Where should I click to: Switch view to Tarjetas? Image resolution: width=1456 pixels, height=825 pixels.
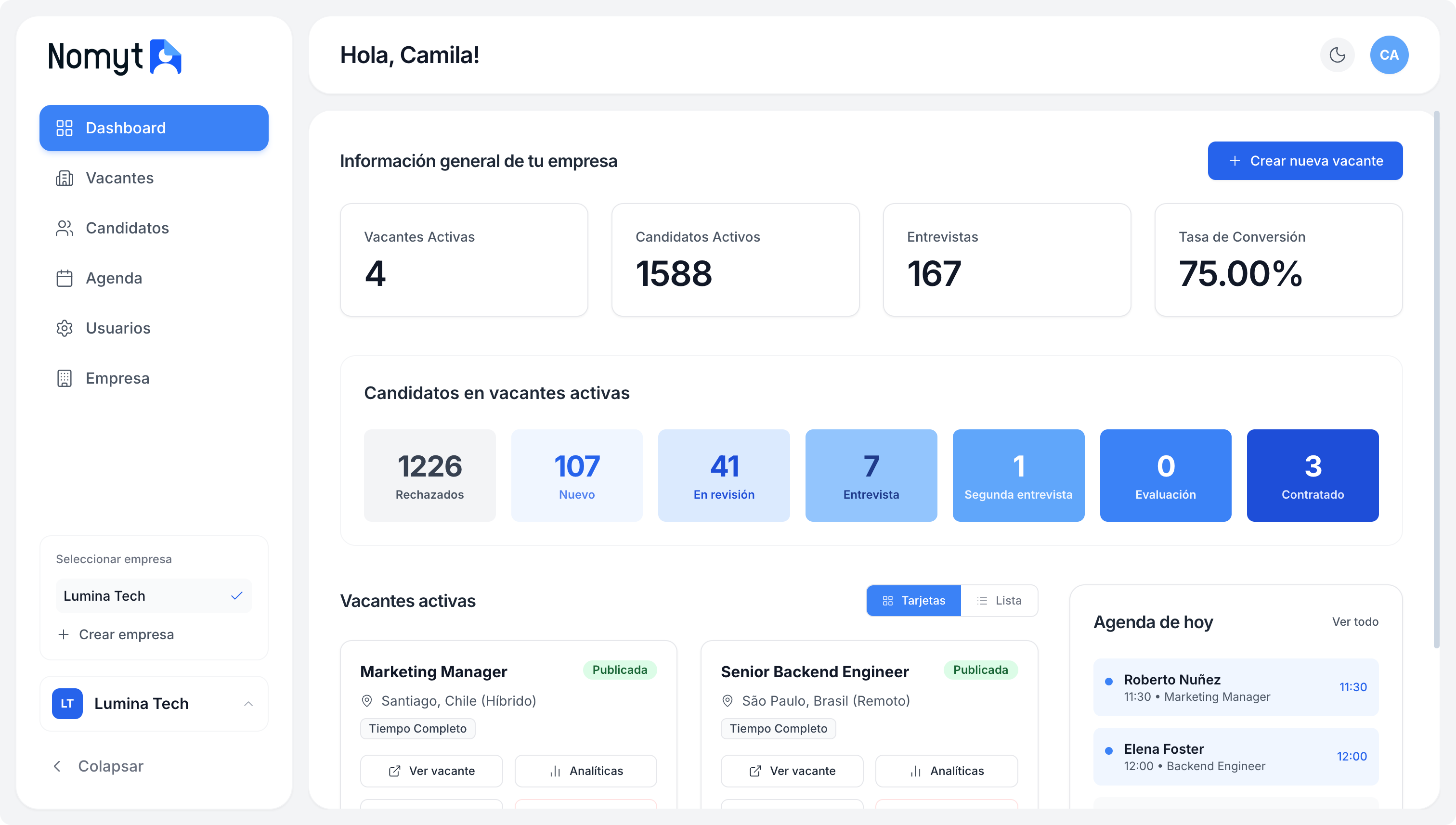pos(913,600)
